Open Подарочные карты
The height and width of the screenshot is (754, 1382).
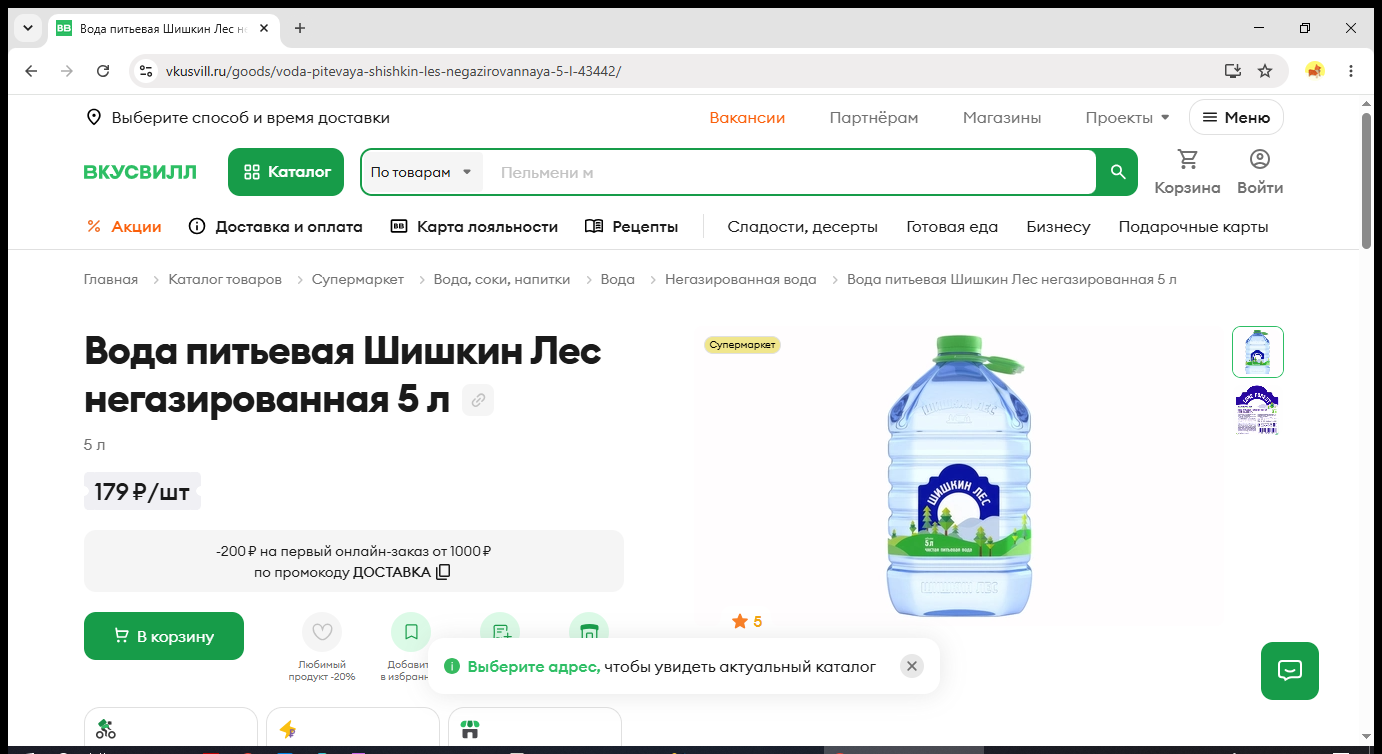click(1194, 227)
